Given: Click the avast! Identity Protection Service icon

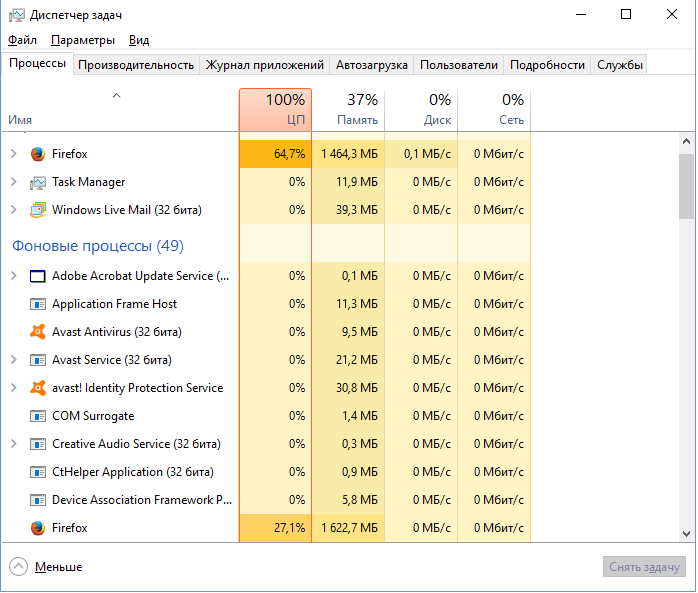Looking at the screenshot, I should [38, 388].
